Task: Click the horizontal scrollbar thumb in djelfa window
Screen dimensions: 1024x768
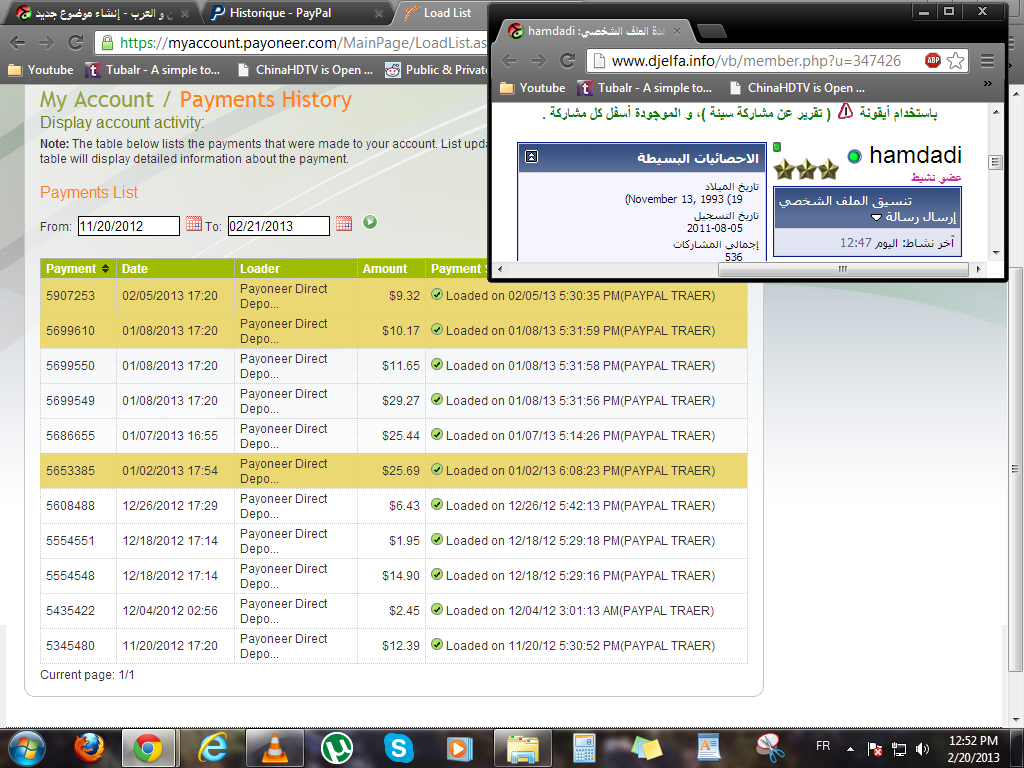Action: click(842, 269)
